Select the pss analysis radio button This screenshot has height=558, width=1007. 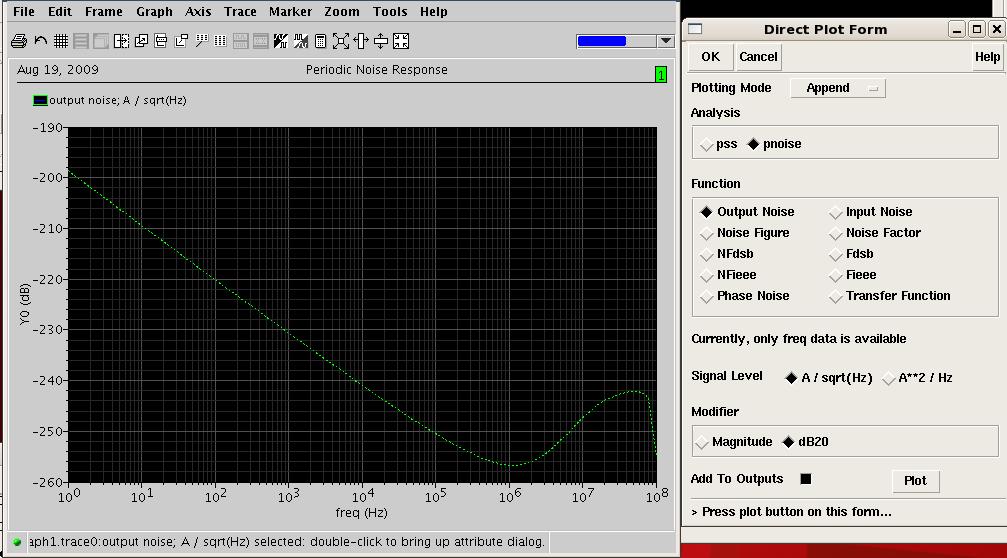coord(708,145)
